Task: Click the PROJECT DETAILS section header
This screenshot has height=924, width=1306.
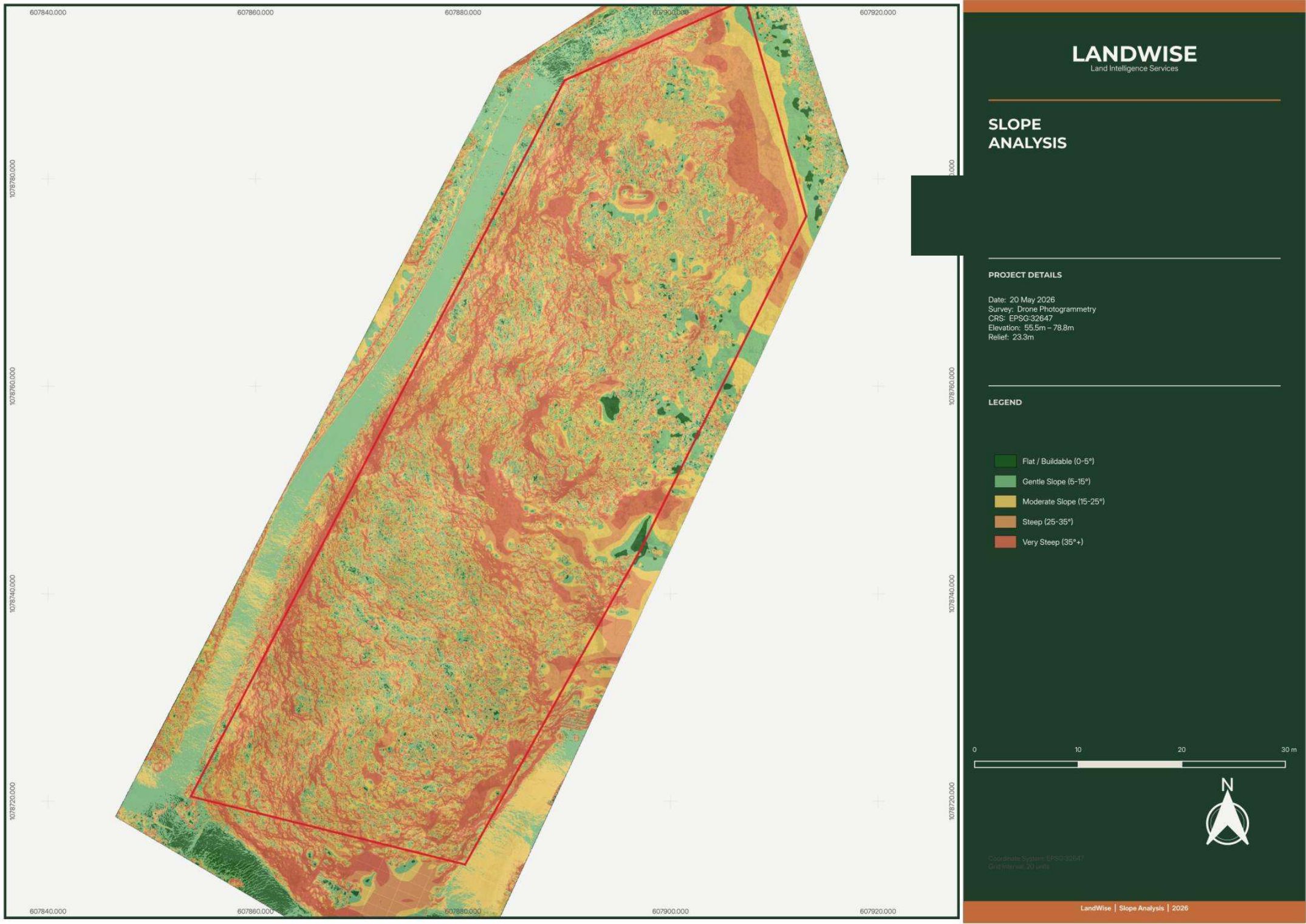Action: tap(1025, 275)
